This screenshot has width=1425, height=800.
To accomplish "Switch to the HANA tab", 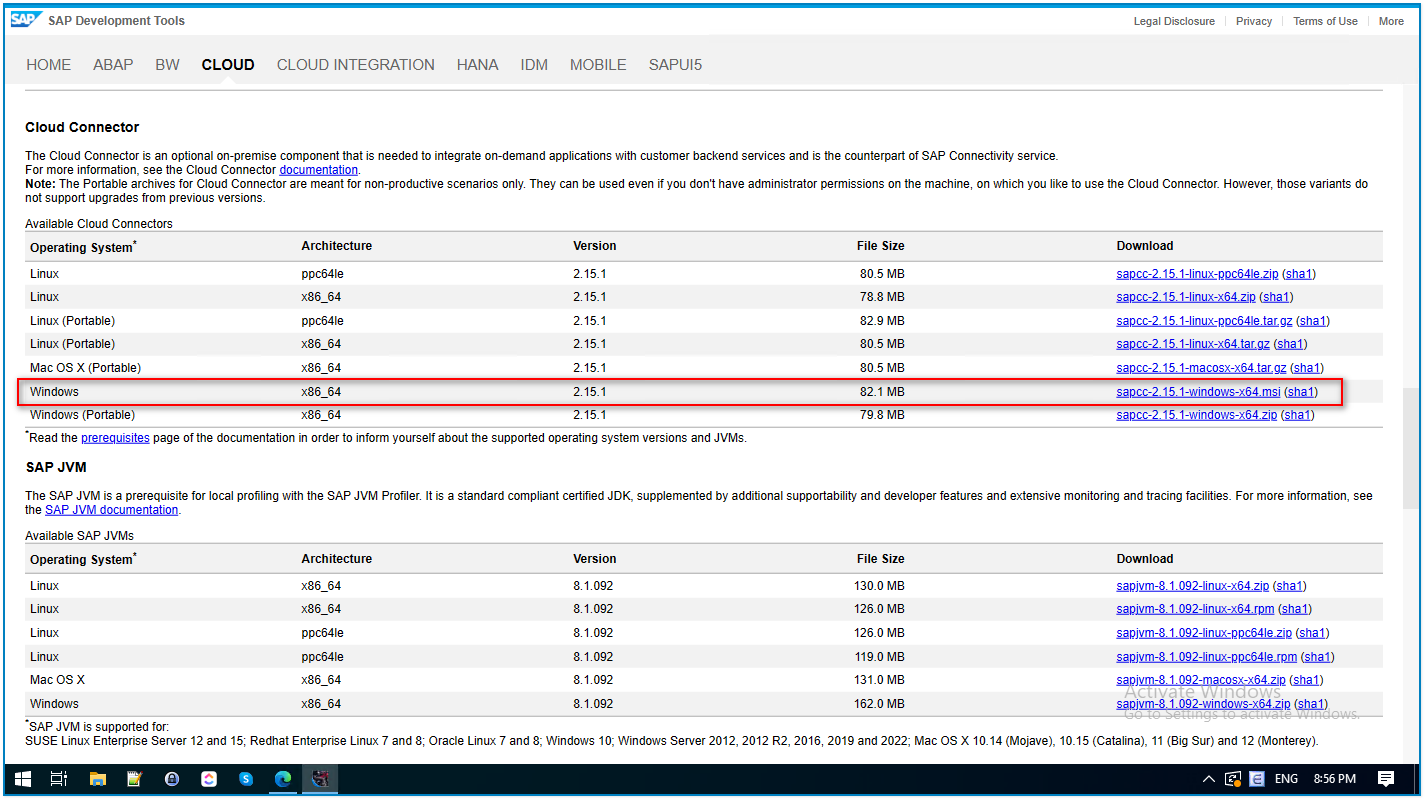I will pos(477,64).
